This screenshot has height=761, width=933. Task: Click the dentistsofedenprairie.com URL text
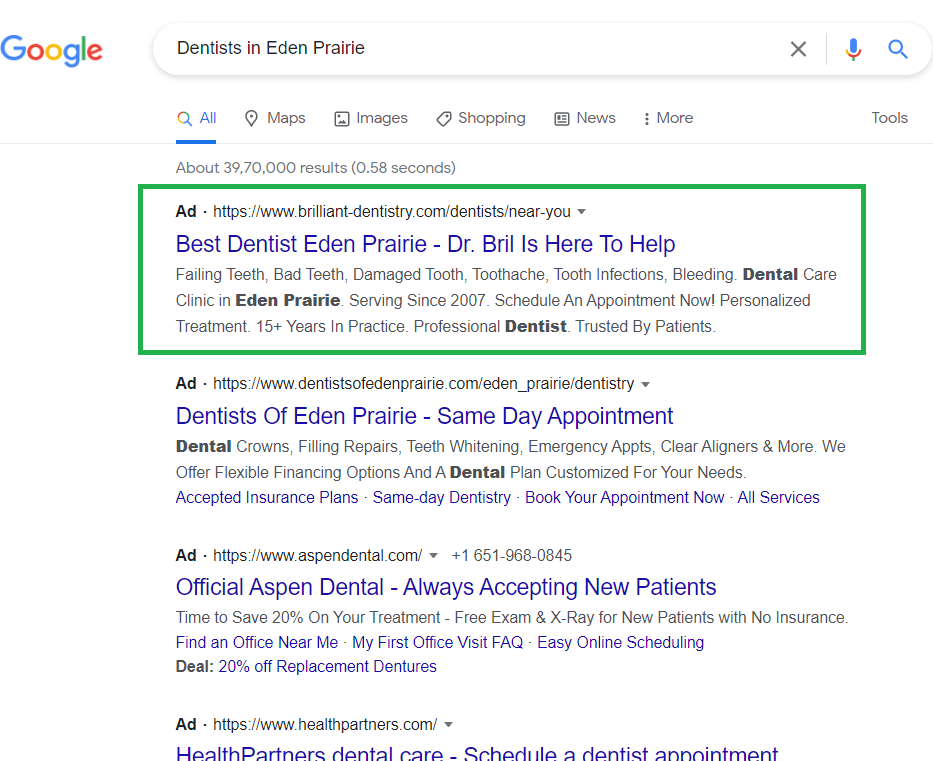click(424, 383)
